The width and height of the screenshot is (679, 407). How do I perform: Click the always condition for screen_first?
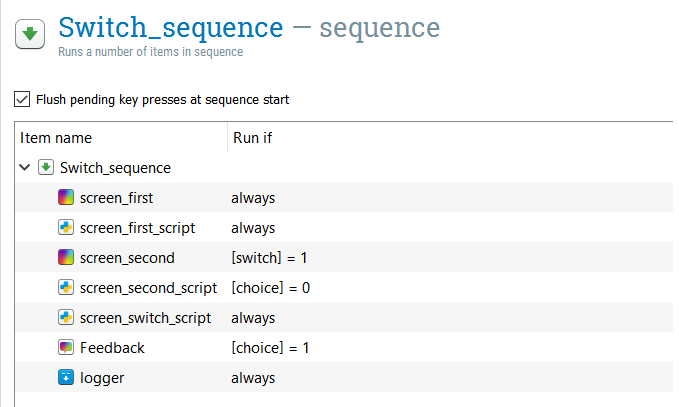pos(253,198)
